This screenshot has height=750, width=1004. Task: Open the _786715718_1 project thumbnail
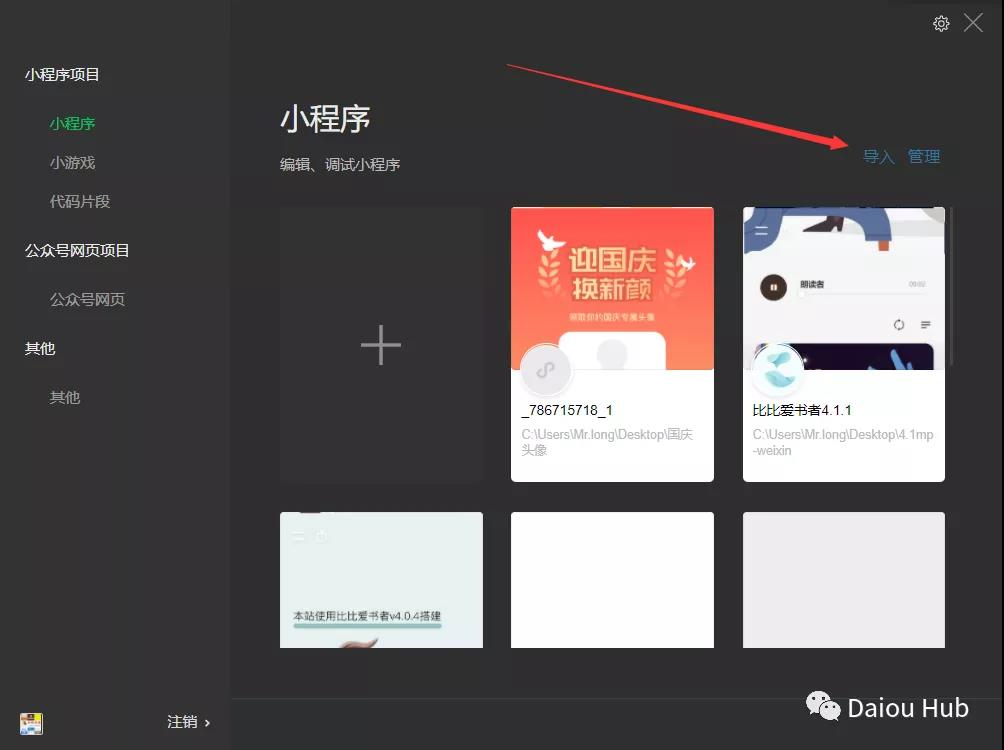[x=612, y=288]
